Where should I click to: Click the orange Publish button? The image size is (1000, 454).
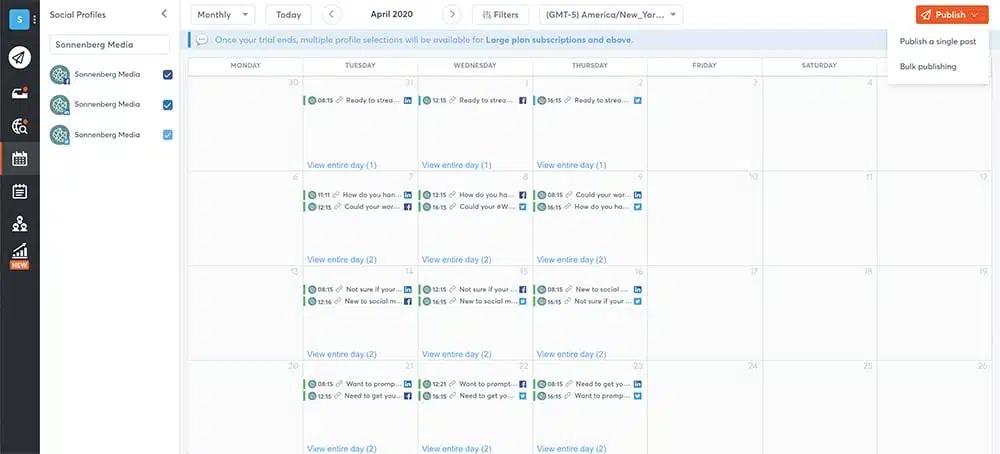coord(952,15)
